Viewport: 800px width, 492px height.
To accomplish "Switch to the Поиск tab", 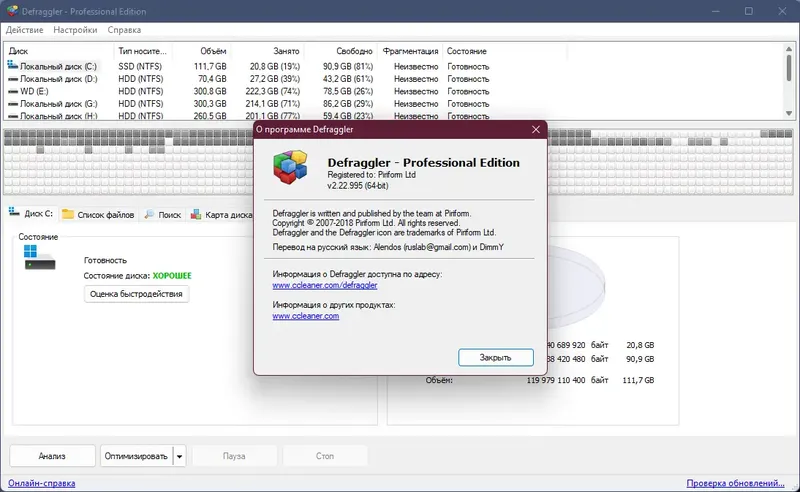I will pos(163,214).
